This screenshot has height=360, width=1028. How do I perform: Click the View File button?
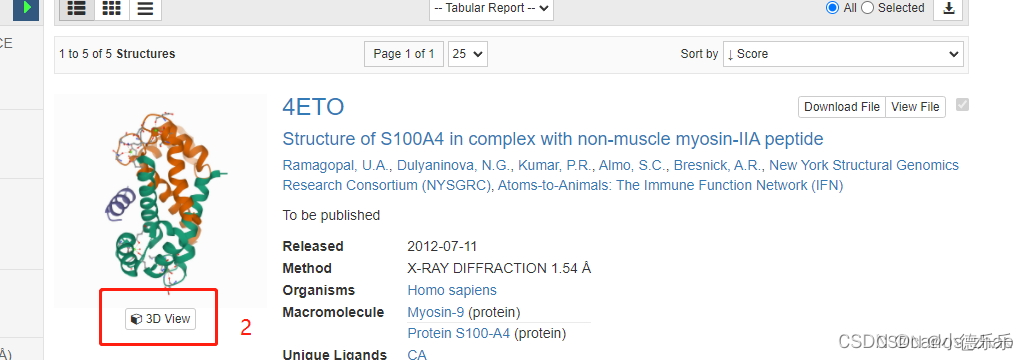point(915,107)
